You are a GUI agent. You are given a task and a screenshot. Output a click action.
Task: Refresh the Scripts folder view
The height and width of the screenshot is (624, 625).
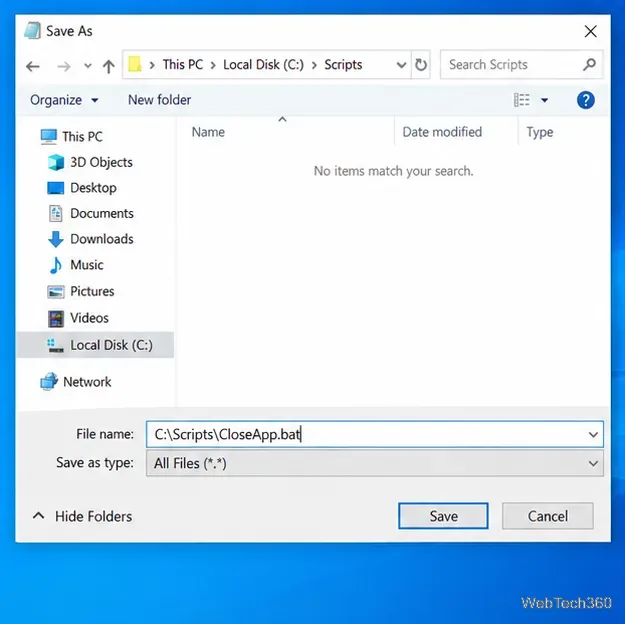tap(421, 65)
